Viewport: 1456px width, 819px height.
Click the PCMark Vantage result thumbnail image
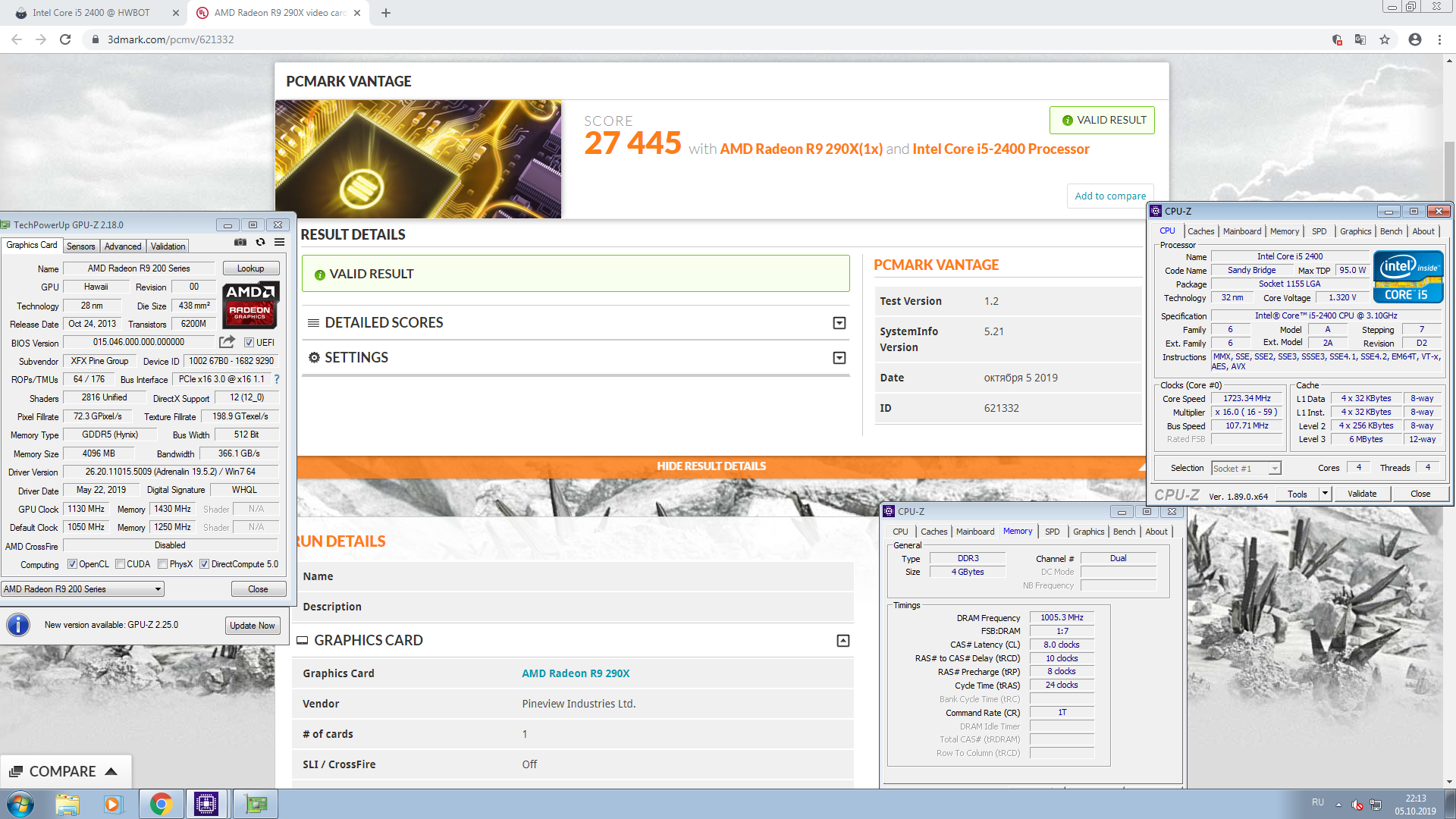tap(418, 159)
